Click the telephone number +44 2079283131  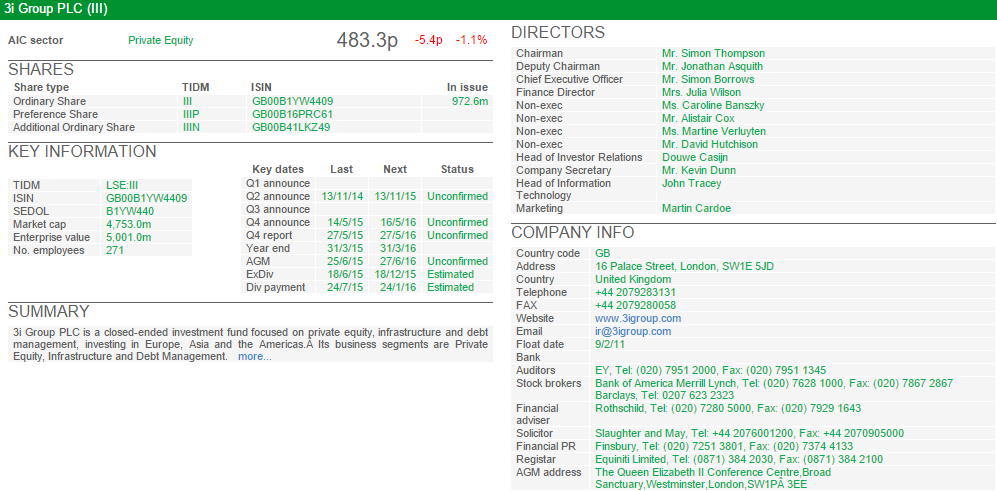(x=635, y=293)
